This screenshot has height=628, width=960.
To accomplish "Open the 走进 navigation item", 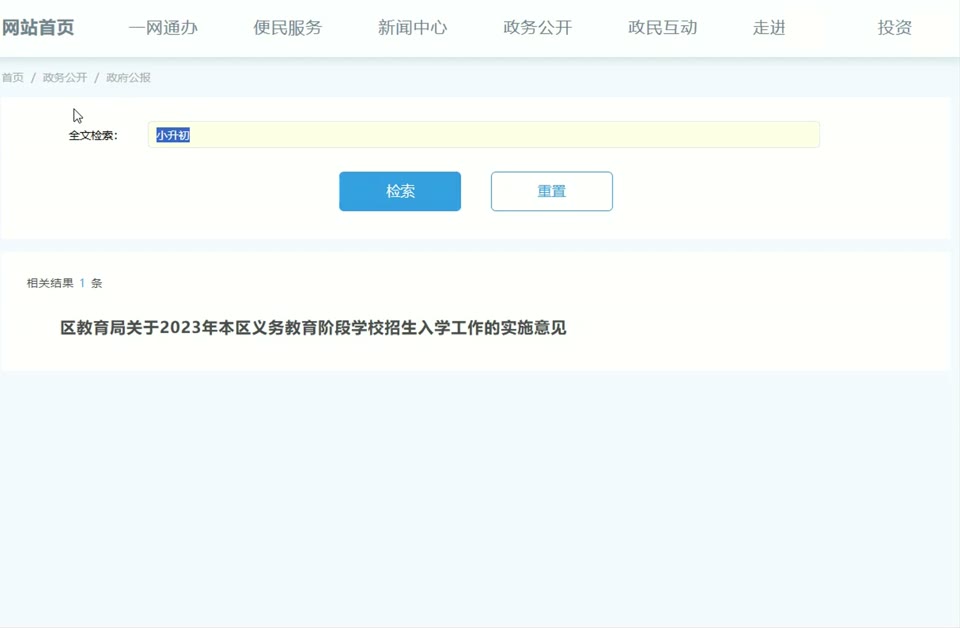I will (769, 28).
